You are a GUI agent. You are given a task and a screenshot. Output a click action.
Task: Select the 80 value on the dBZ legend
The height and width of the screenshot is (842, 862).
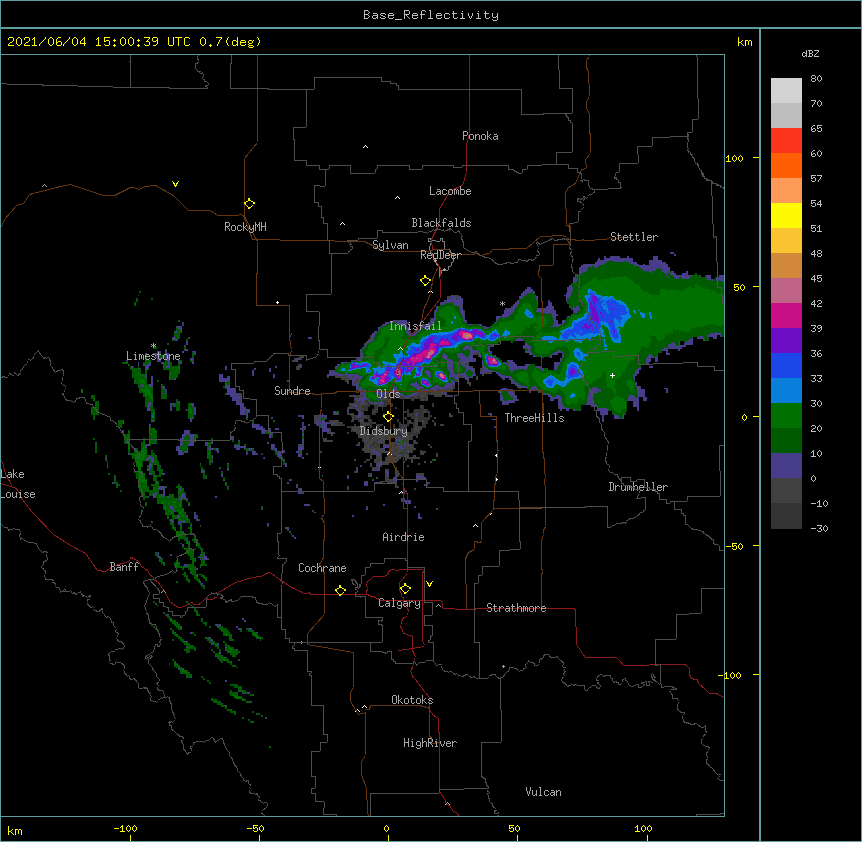(816, 79)
